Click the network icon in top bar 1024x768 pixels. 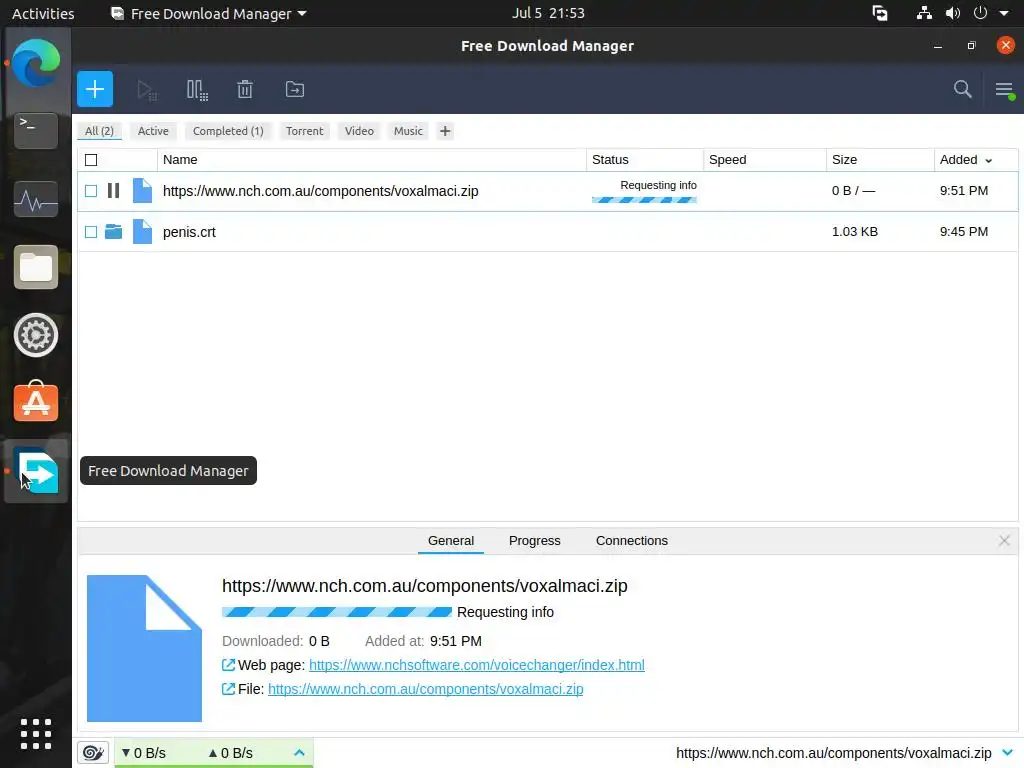924,13
